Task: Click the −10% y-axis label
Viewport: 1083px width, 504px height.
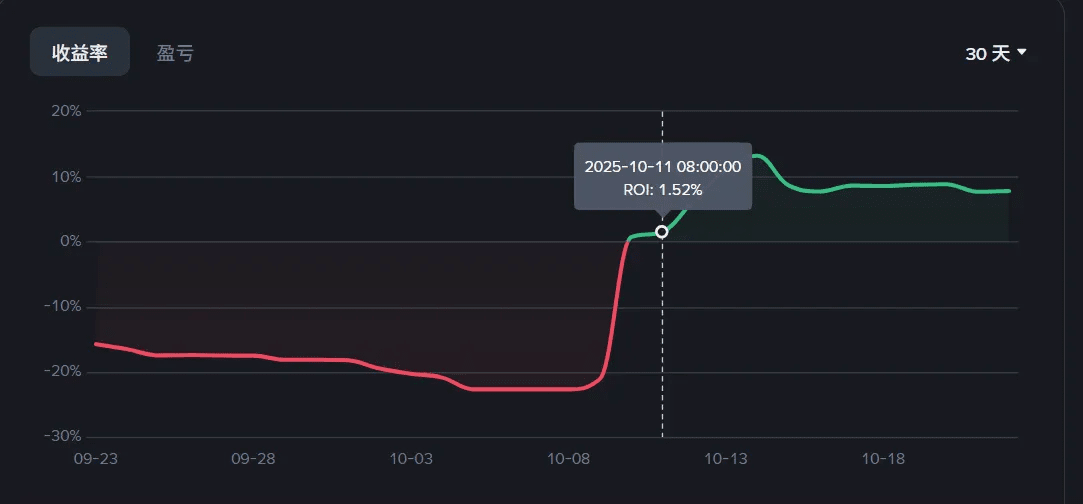Action: 62,307
